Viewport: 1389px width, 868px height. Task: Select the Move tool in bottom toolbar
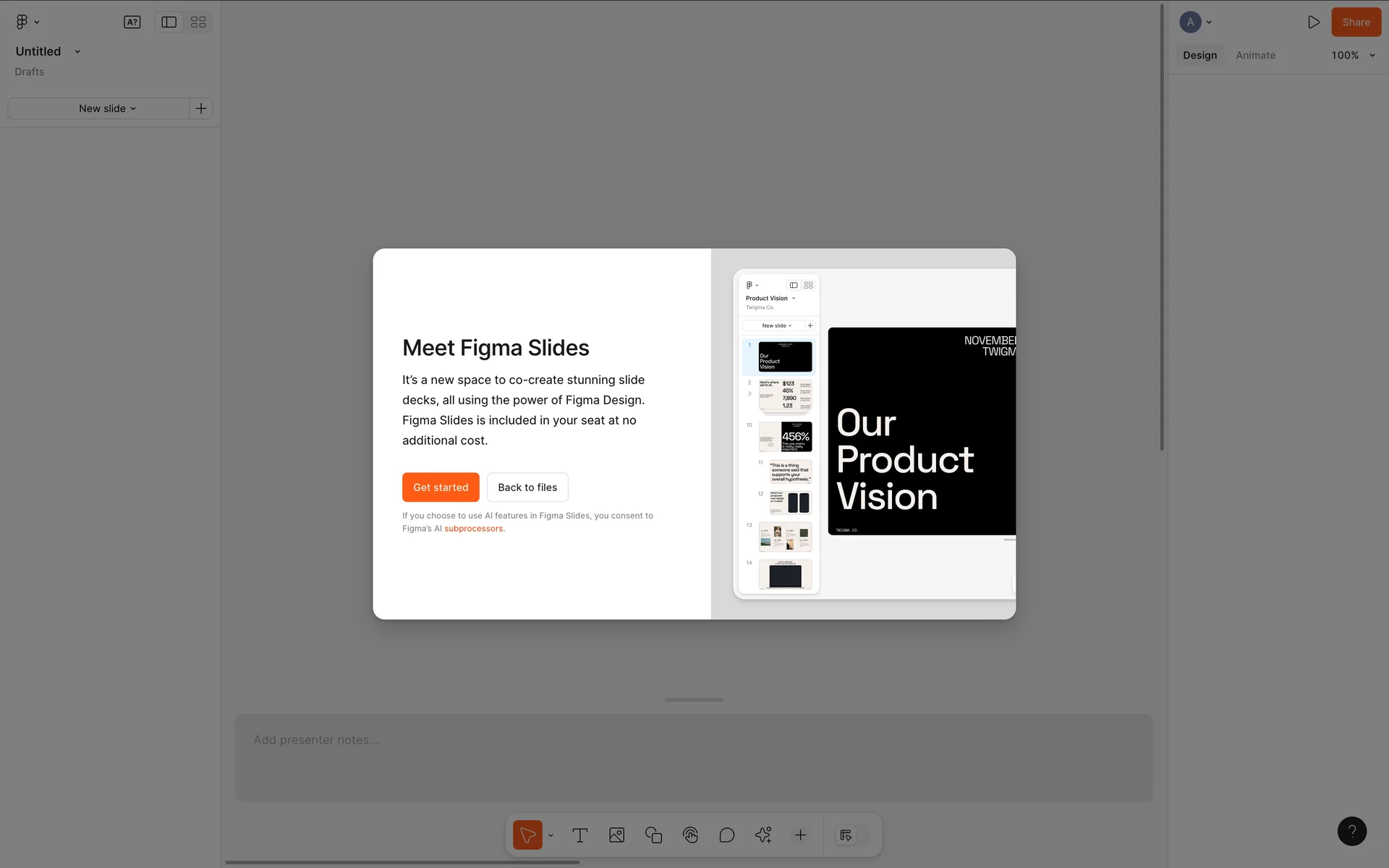[x=527, y=835]
